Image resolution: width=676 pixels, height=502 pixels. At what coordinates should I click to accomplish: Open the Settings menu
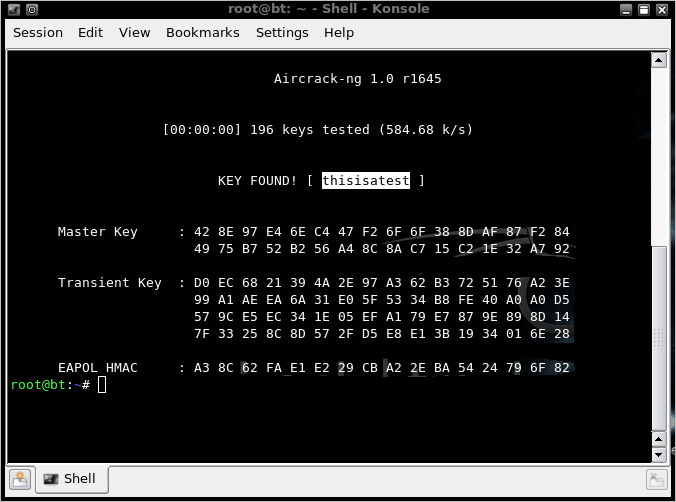point(282,33)
